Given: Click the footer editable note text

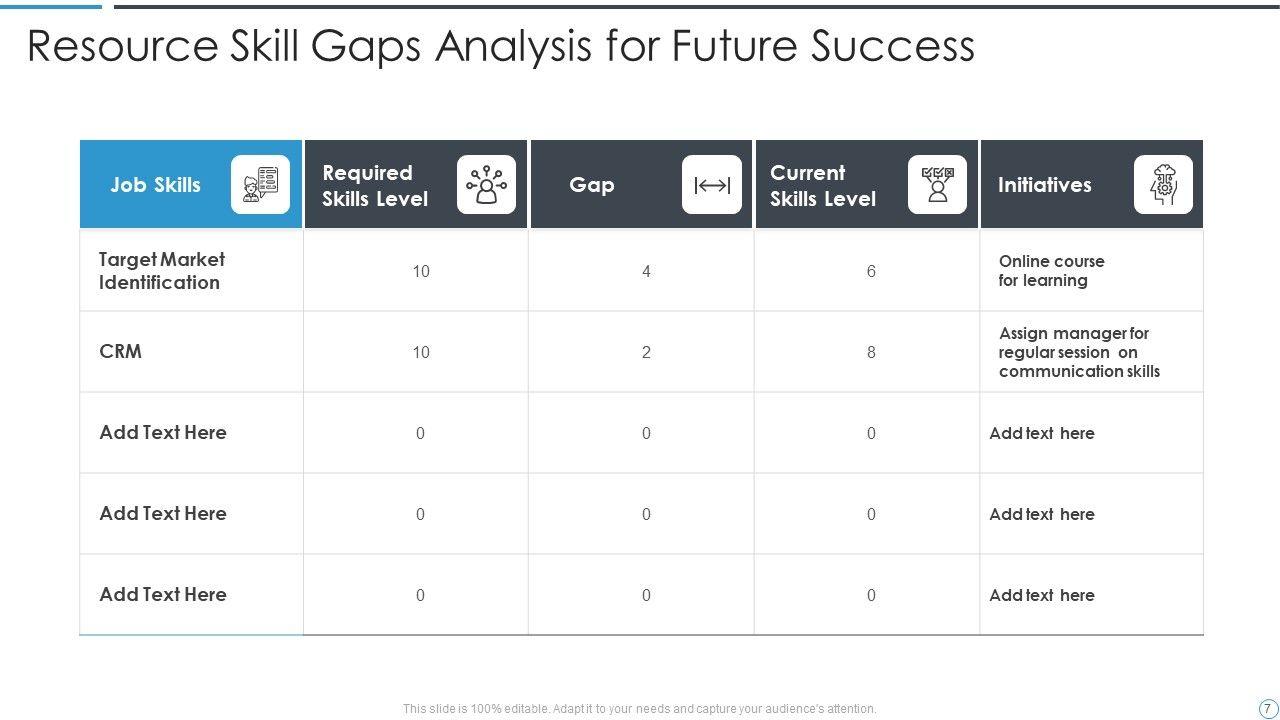Looking at the screenshot, I should (x=639, y=709).
